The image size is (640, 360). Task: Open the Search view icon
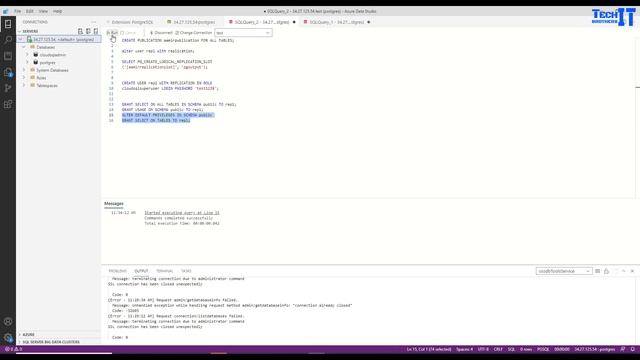pyautogui.click(x=8, y=40)
